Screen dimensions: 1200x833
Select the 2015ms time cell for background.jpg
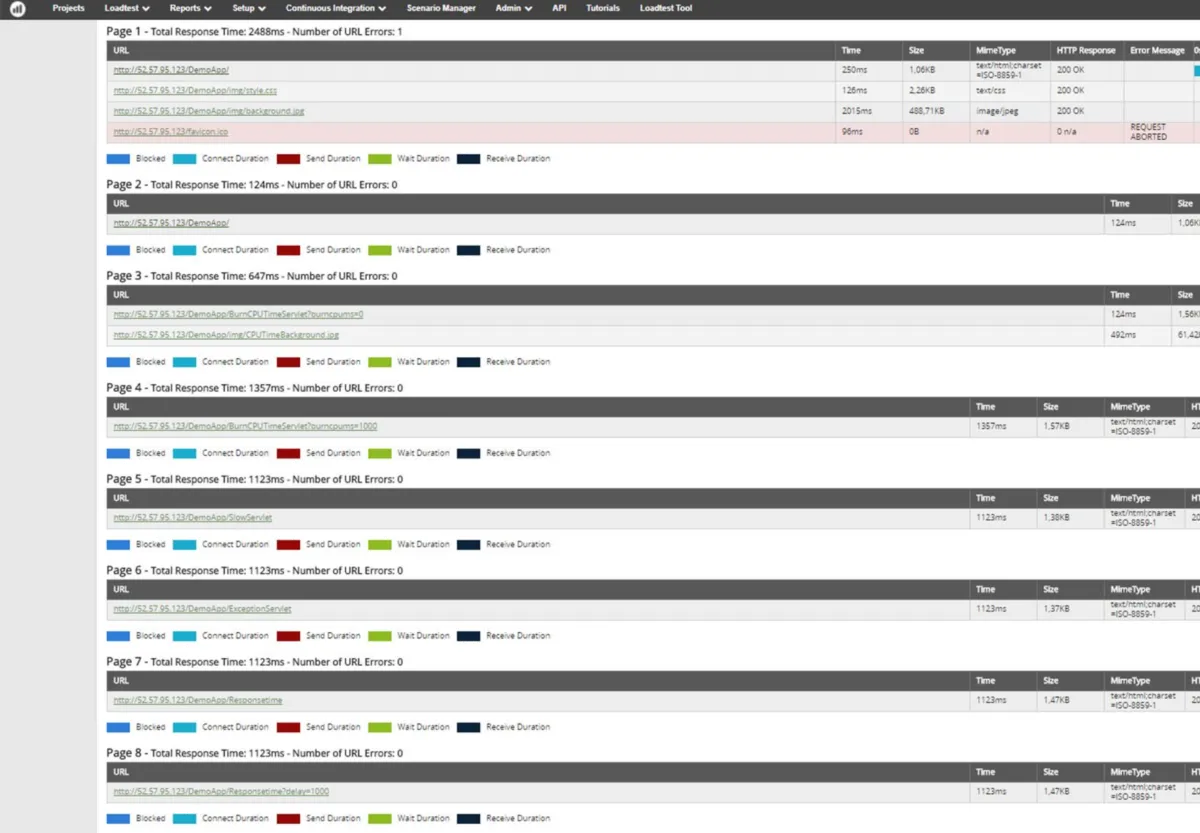869,111
